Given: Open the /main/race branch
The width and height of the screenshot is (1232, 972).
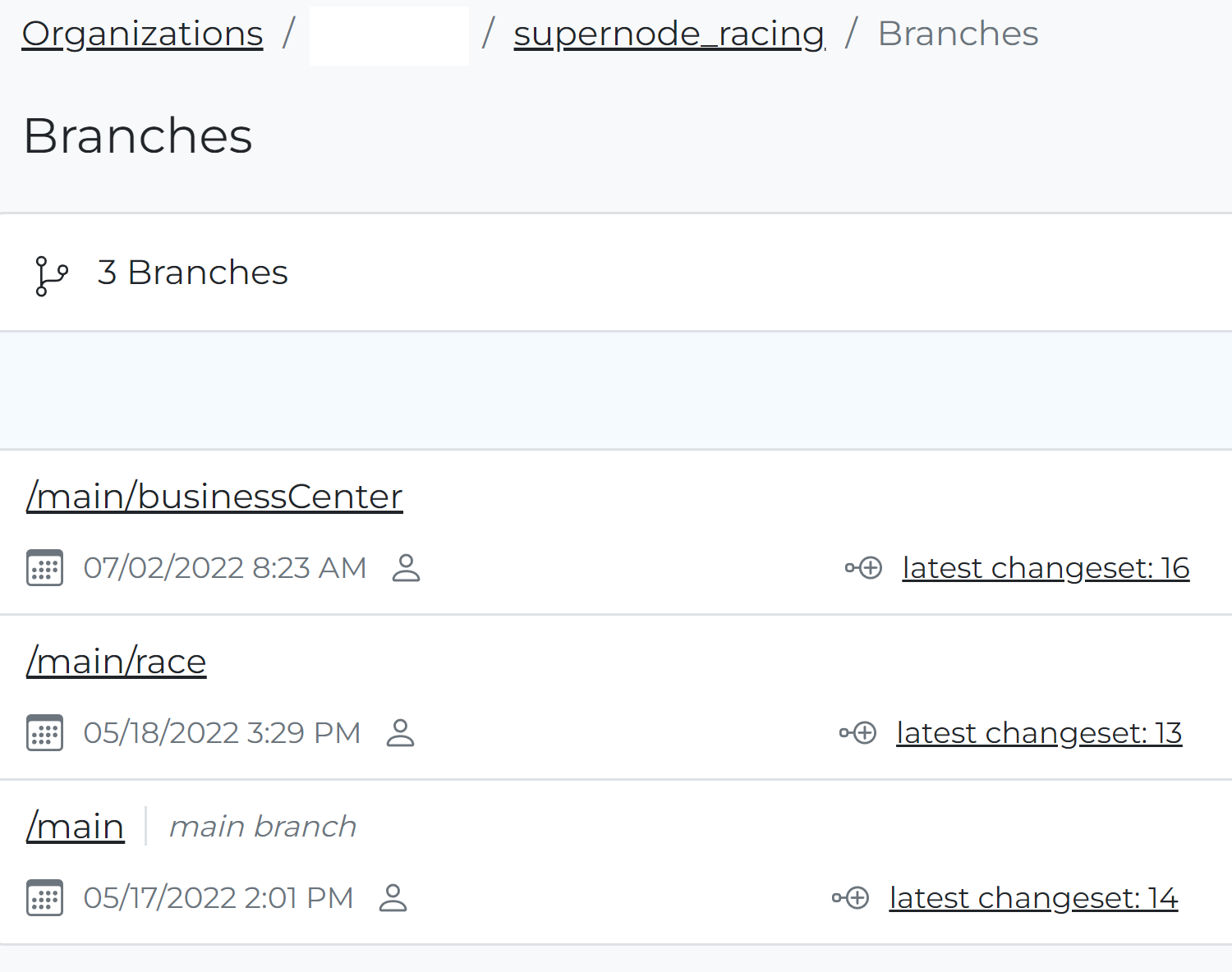Looking at the screenshot, I should tap(116, 662).
